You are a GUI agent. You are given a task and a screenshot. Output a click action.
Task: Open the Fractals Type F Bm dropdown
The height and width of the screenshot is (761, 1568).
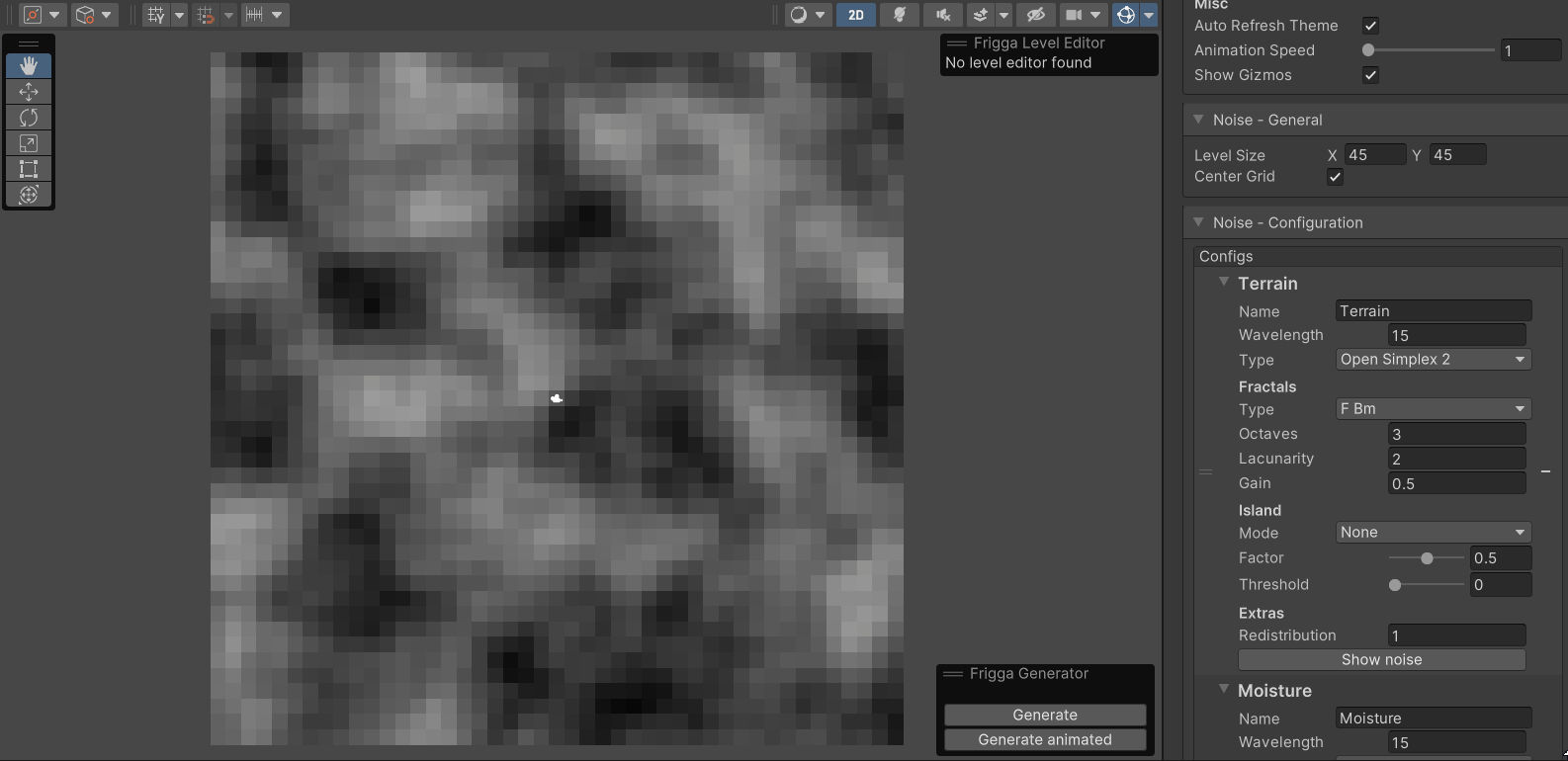pyautogui.click(x=1433, y=409)
